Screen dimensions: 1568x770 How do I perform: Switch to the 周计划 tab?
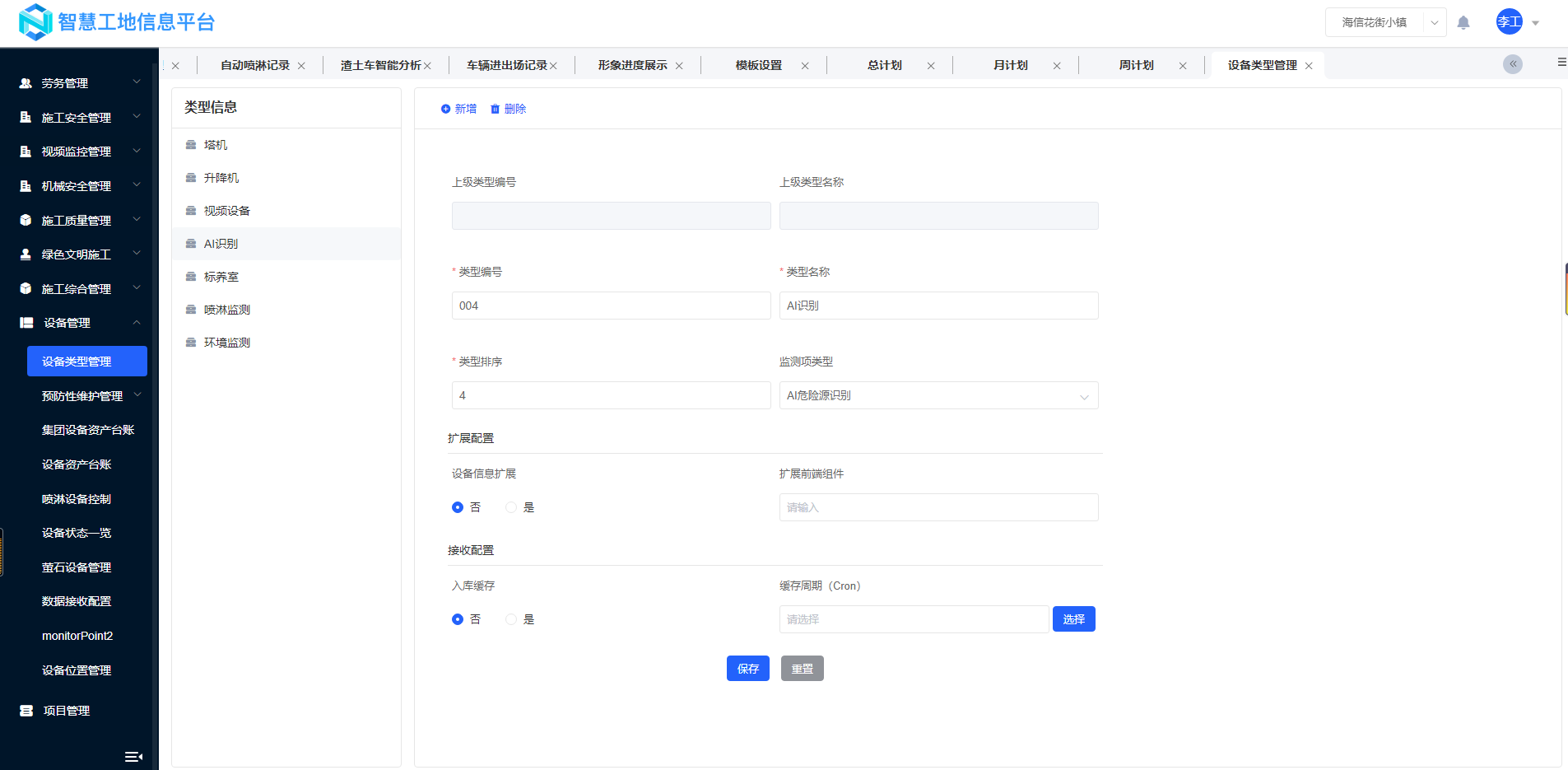coord(1137,66)
